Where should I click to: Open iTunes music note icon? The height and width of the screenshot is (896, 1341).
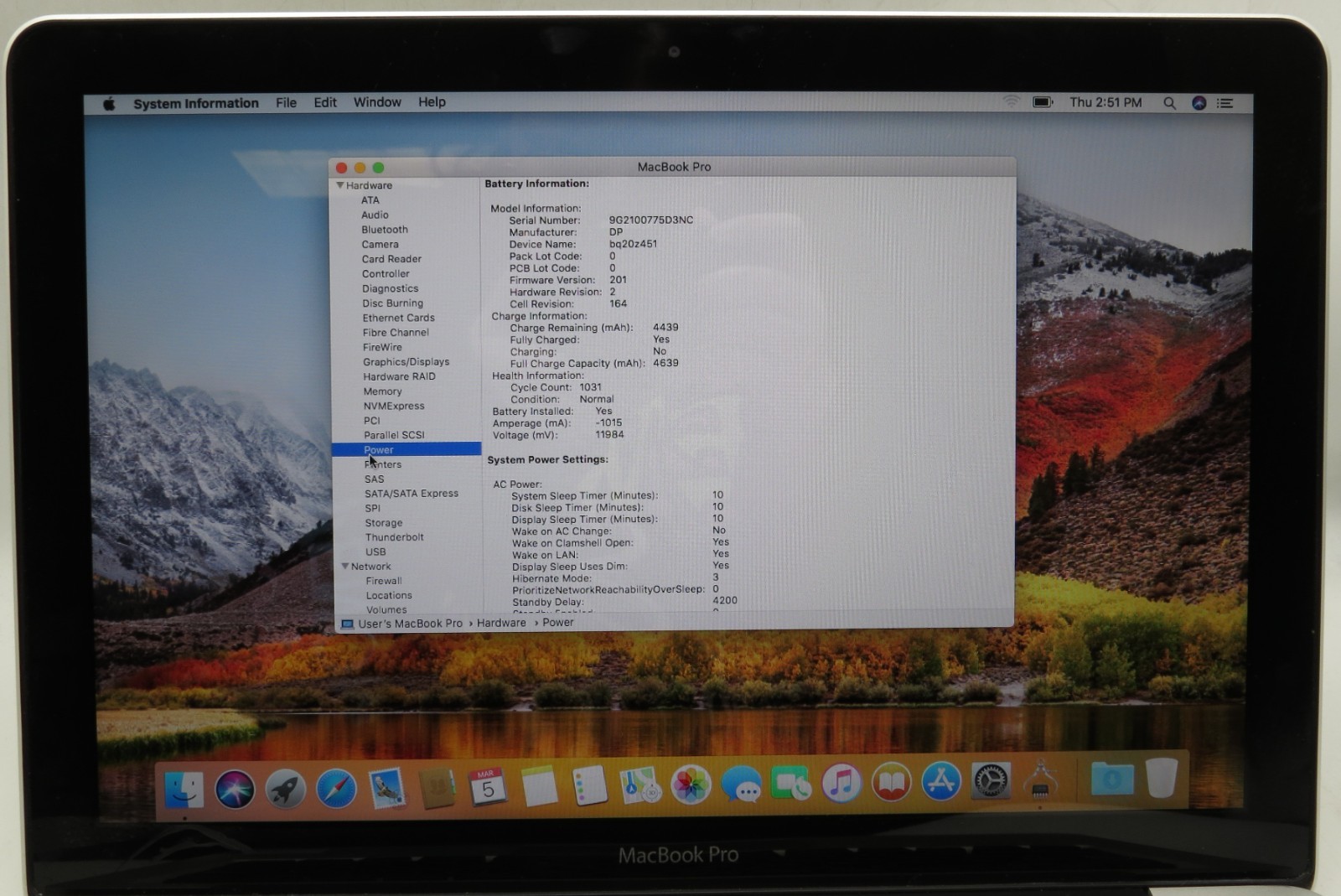click(x=841, y=784)
